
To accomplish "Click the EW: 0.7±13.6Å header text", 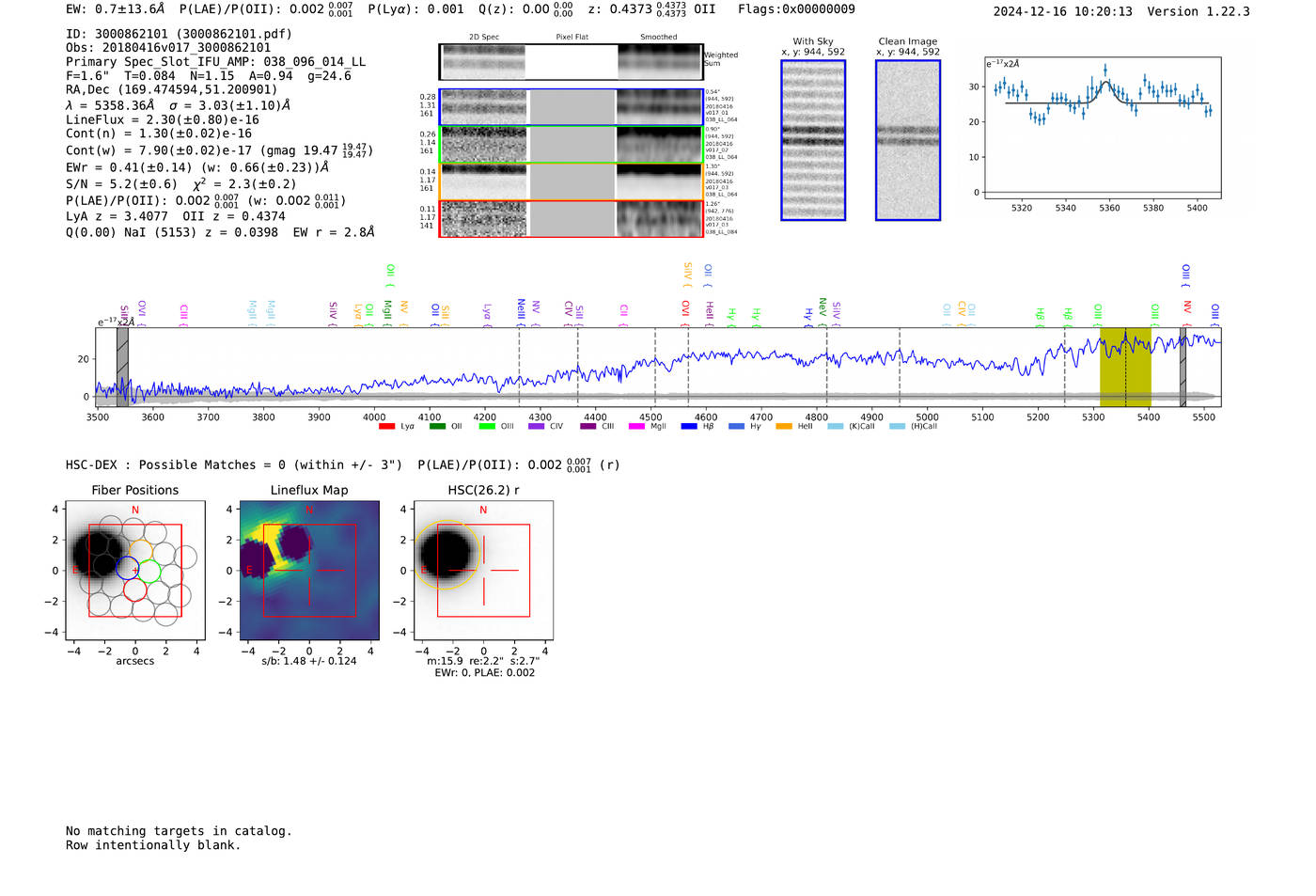I will tap(115, 9).
